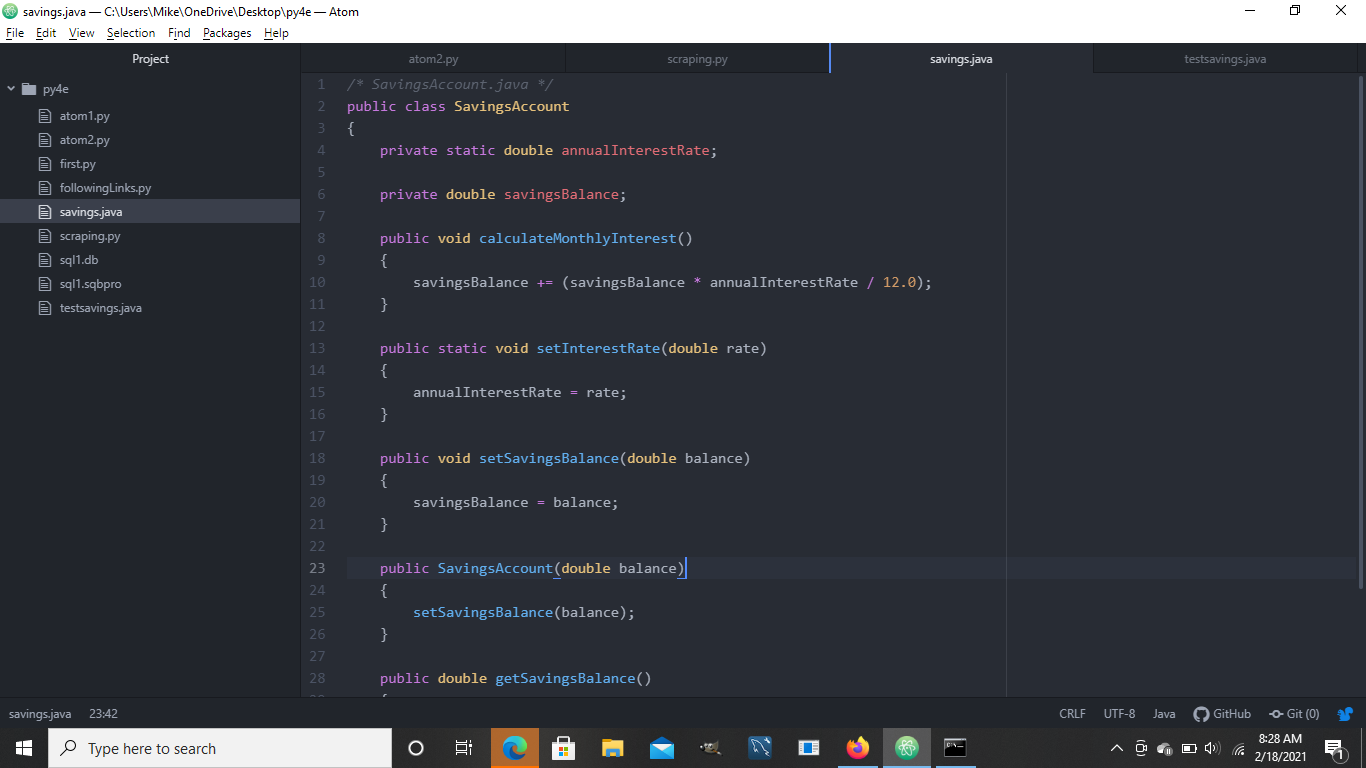The height and width of the screenshot is (768, 1366).
Task: Open the sql1.db file in the sidebar
Action: point(78,260)
